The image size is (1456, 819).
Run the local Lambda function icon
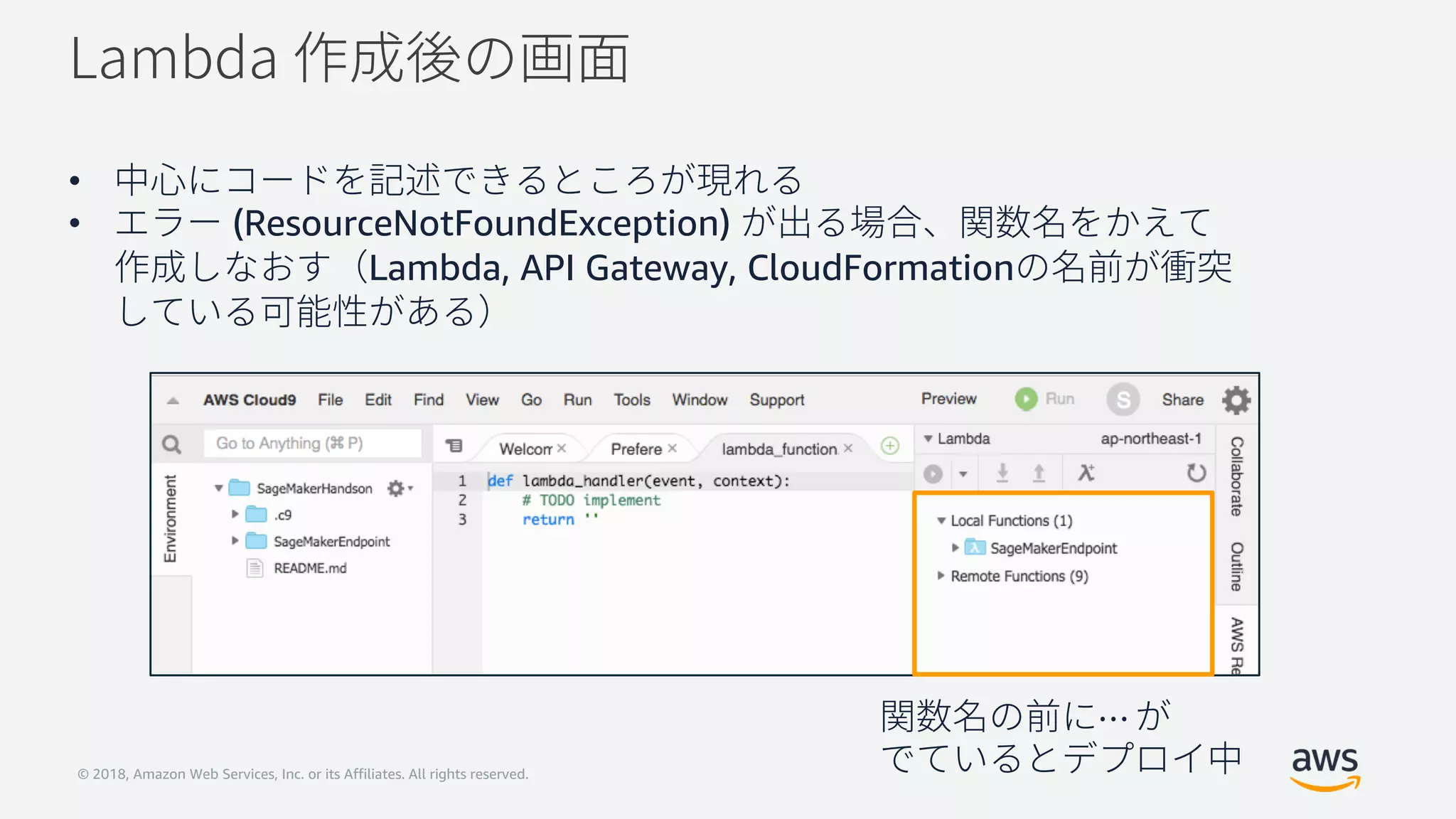point(933,473)
